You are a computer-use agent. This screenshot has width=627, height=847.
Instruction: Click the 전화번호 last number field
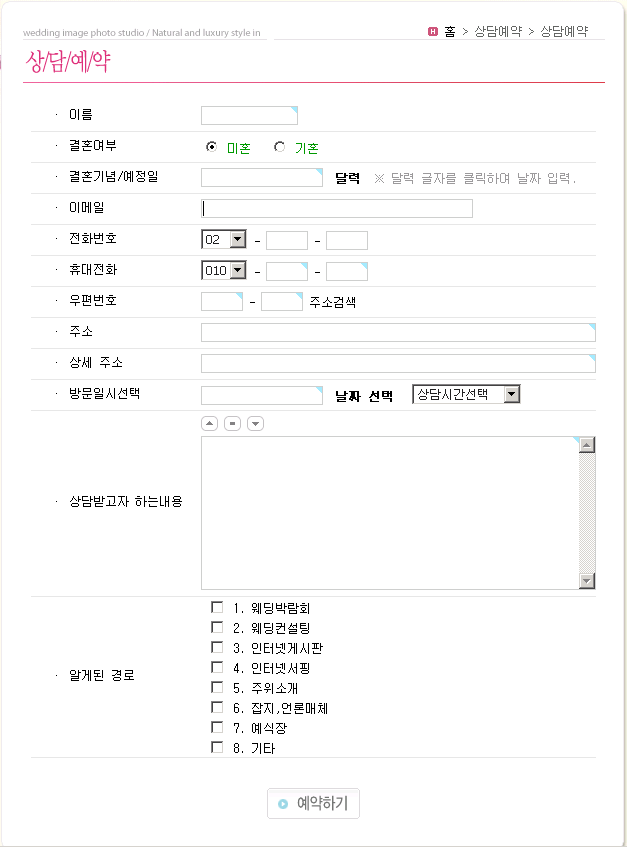click(347, 240)
